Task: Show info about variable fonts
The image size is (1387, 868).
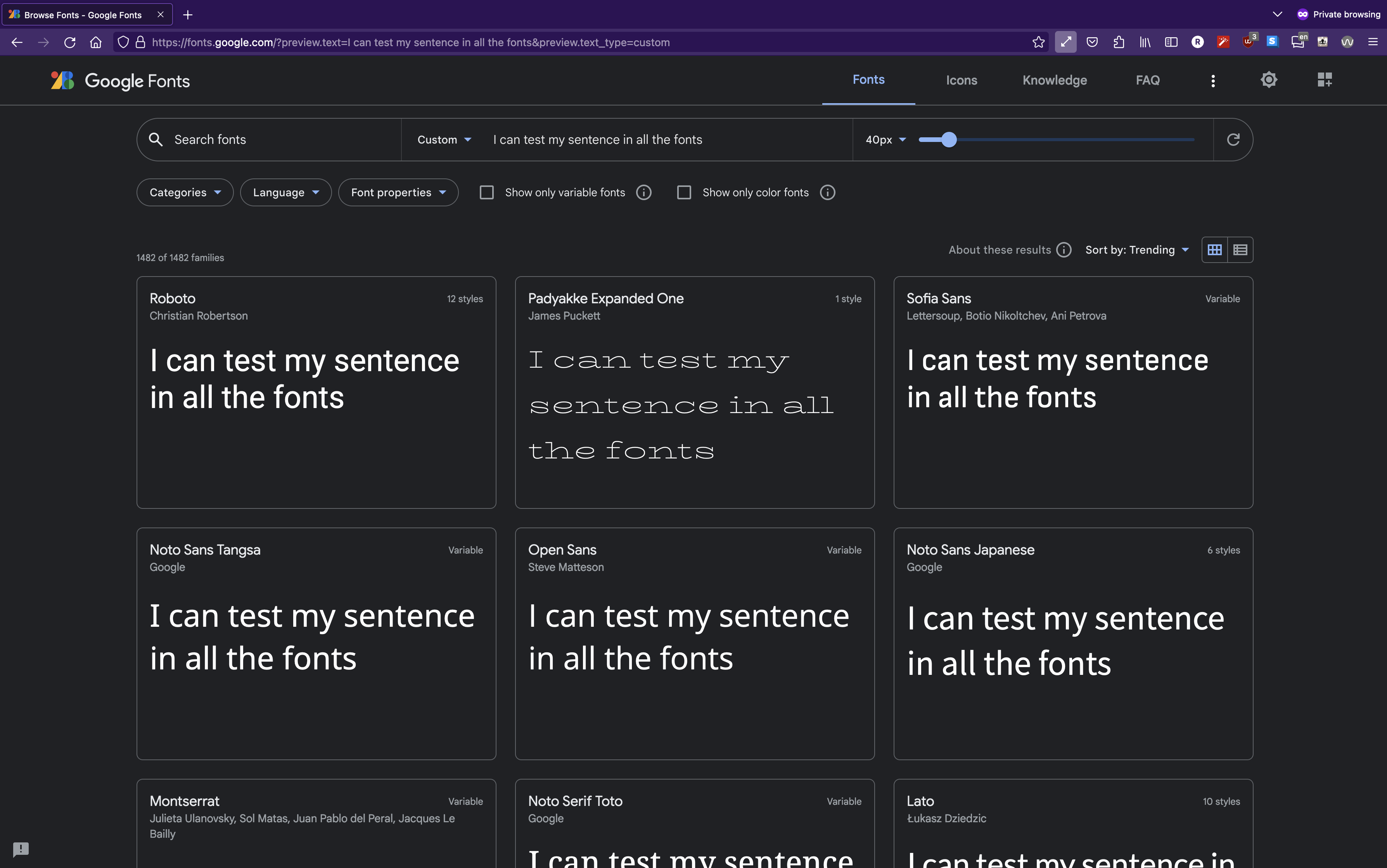Action: pos(643,192)
